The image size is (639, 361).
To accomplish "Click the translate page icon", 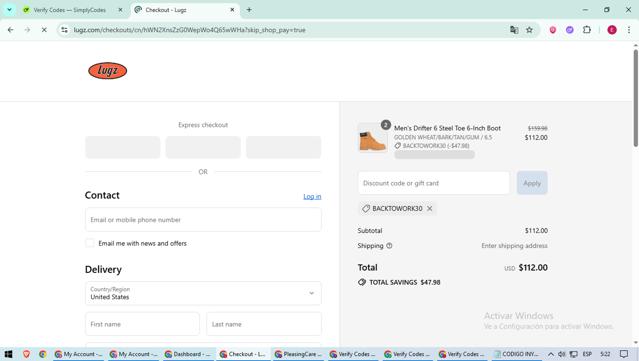I will coord(514,30).
